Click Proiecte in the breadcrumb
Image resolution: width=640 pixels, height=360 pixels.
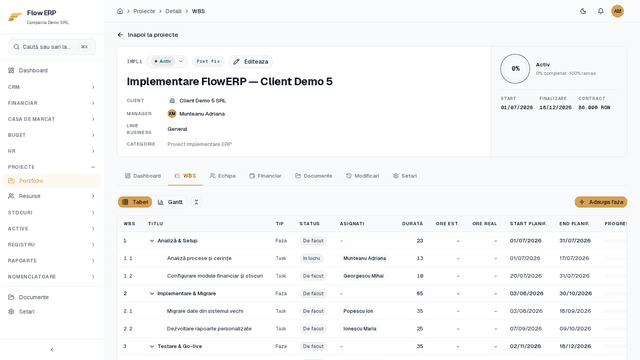click(144, 11)
